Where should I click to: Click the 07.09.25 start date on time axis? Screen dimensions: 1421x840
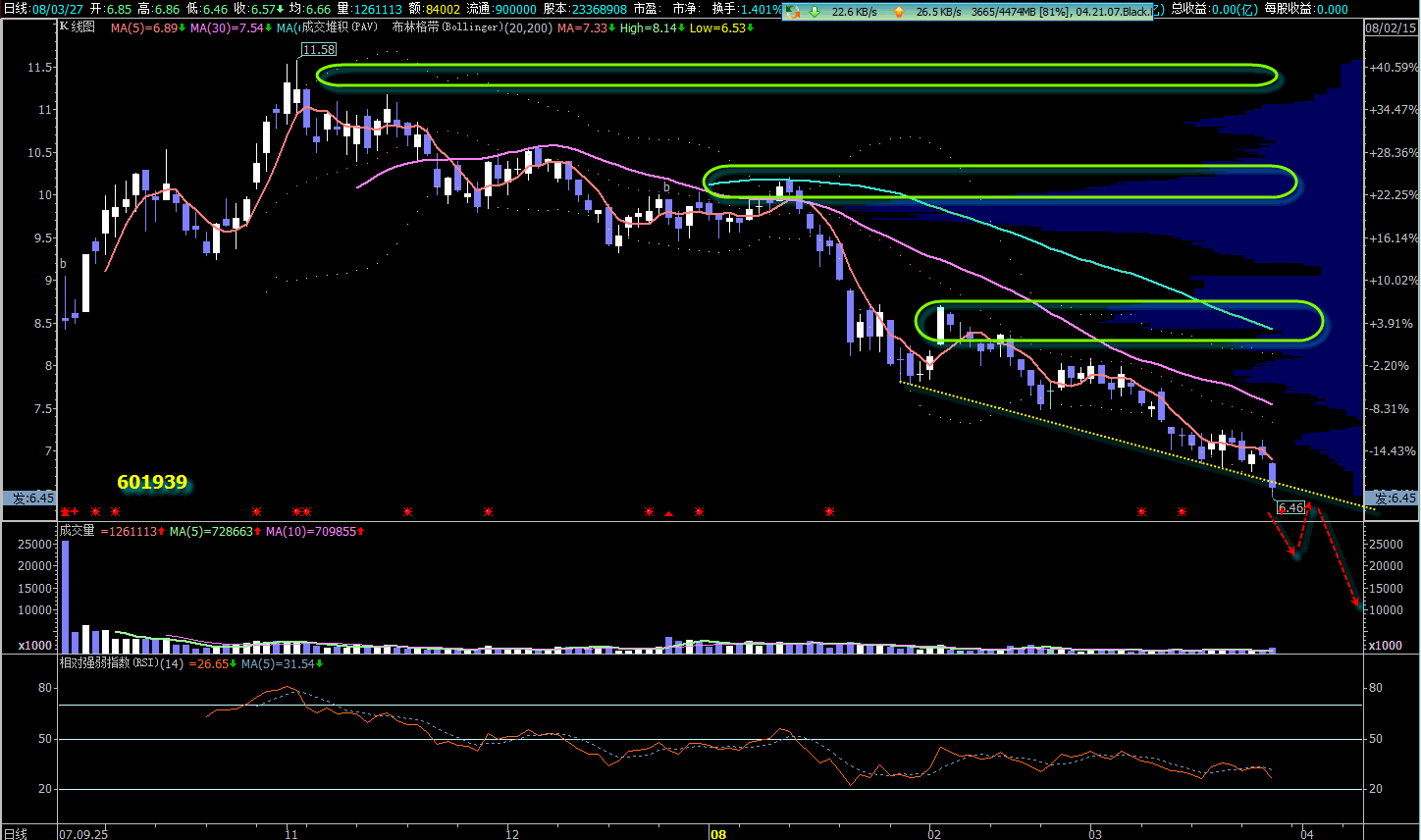(83, 834)
